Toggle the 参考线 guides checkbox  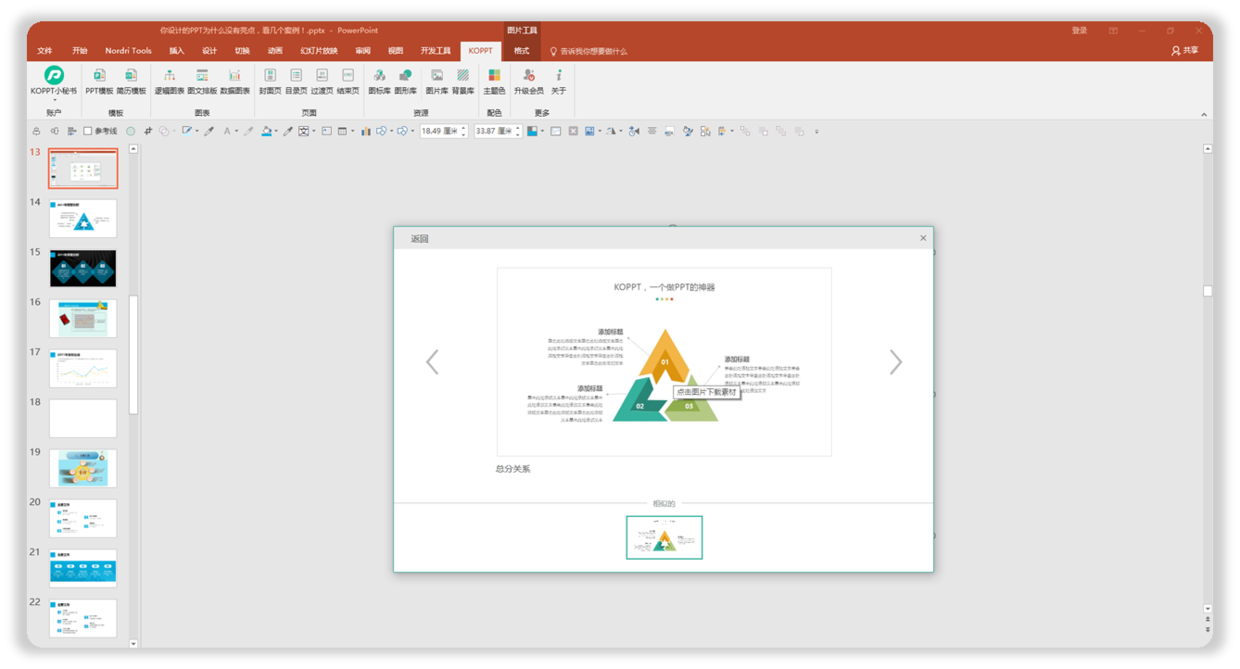click(x=88, y=131)
